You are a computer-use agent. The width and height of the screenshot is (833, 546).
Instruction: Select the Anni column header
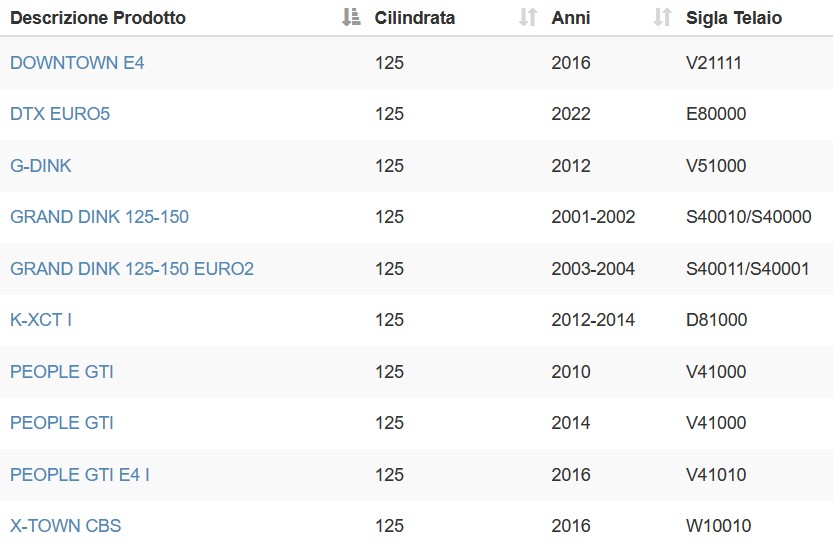click(x=571, y=18)
